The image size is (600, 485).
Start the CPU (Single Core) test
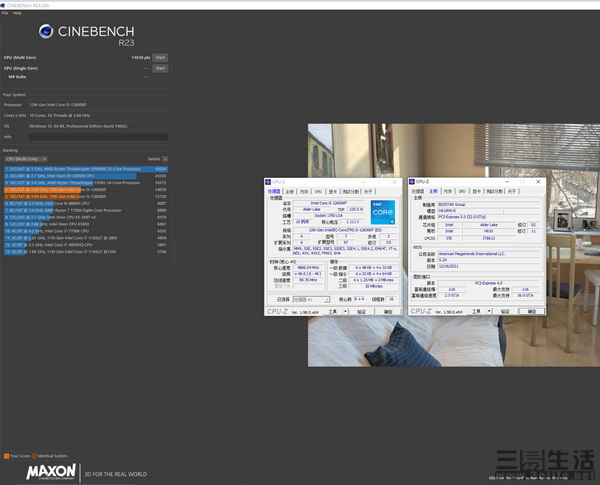pos(160,68)
